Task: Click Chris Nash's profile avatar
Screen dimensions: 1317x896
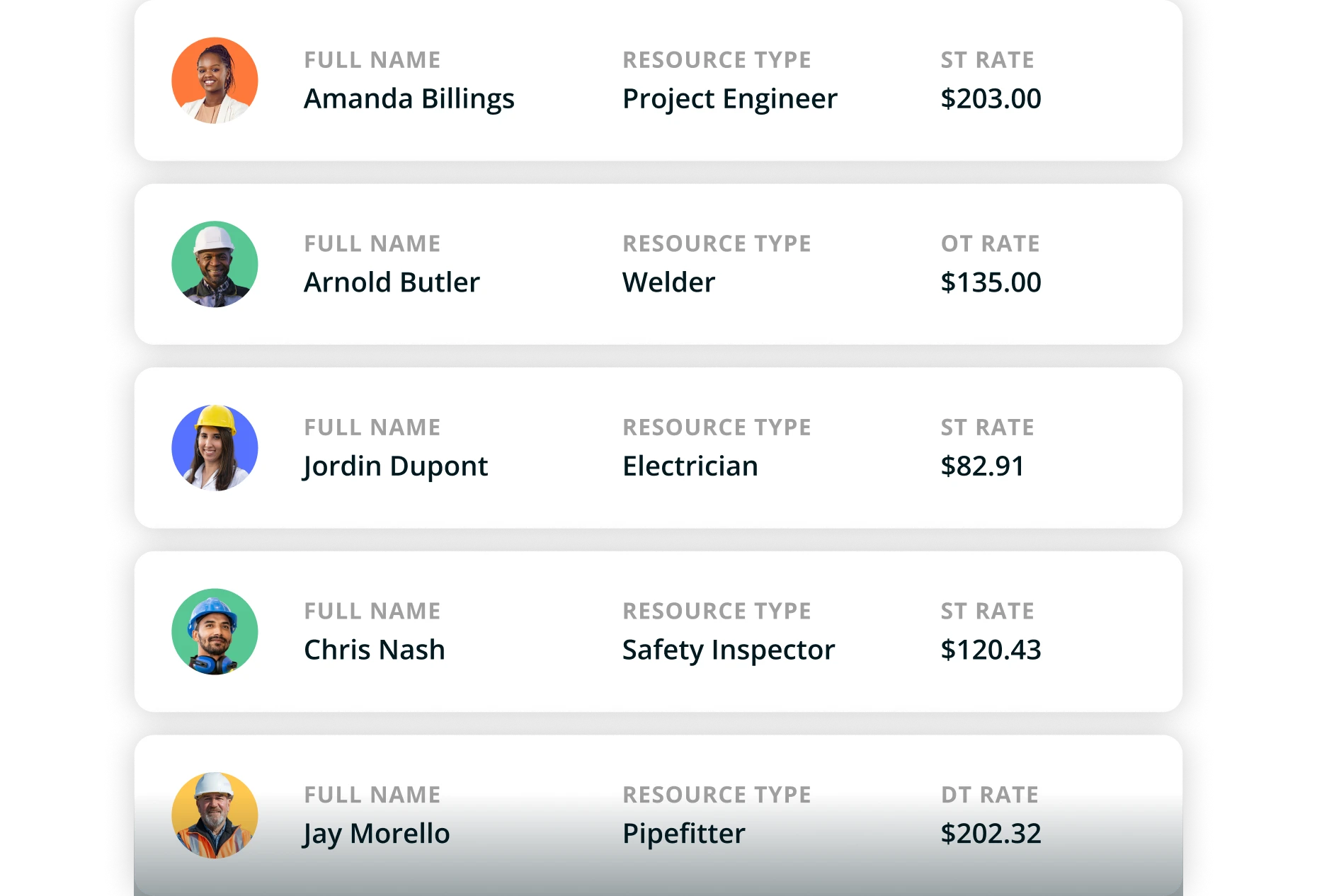Action: point(215,631)
